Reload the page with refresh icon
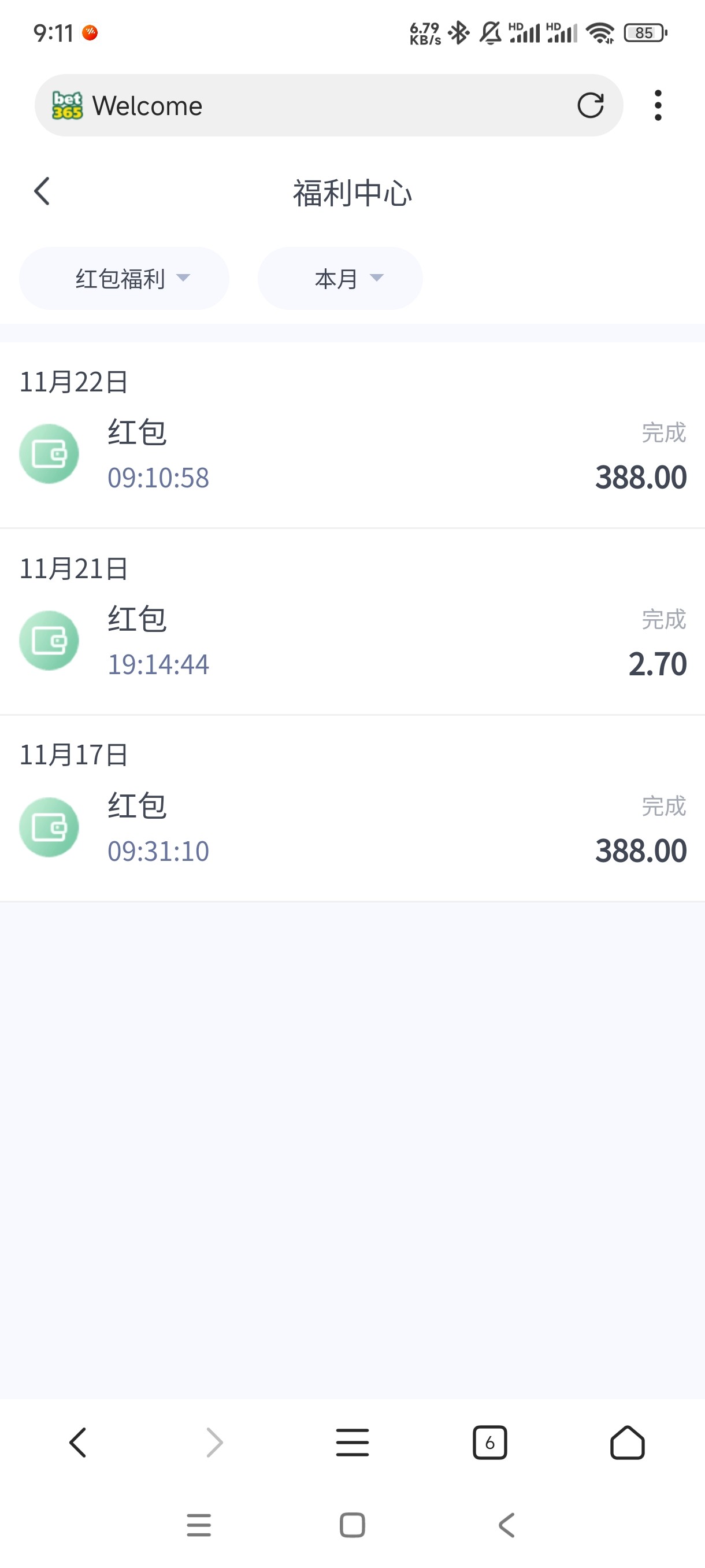The image size is (705, 1568). pos(590,105)
